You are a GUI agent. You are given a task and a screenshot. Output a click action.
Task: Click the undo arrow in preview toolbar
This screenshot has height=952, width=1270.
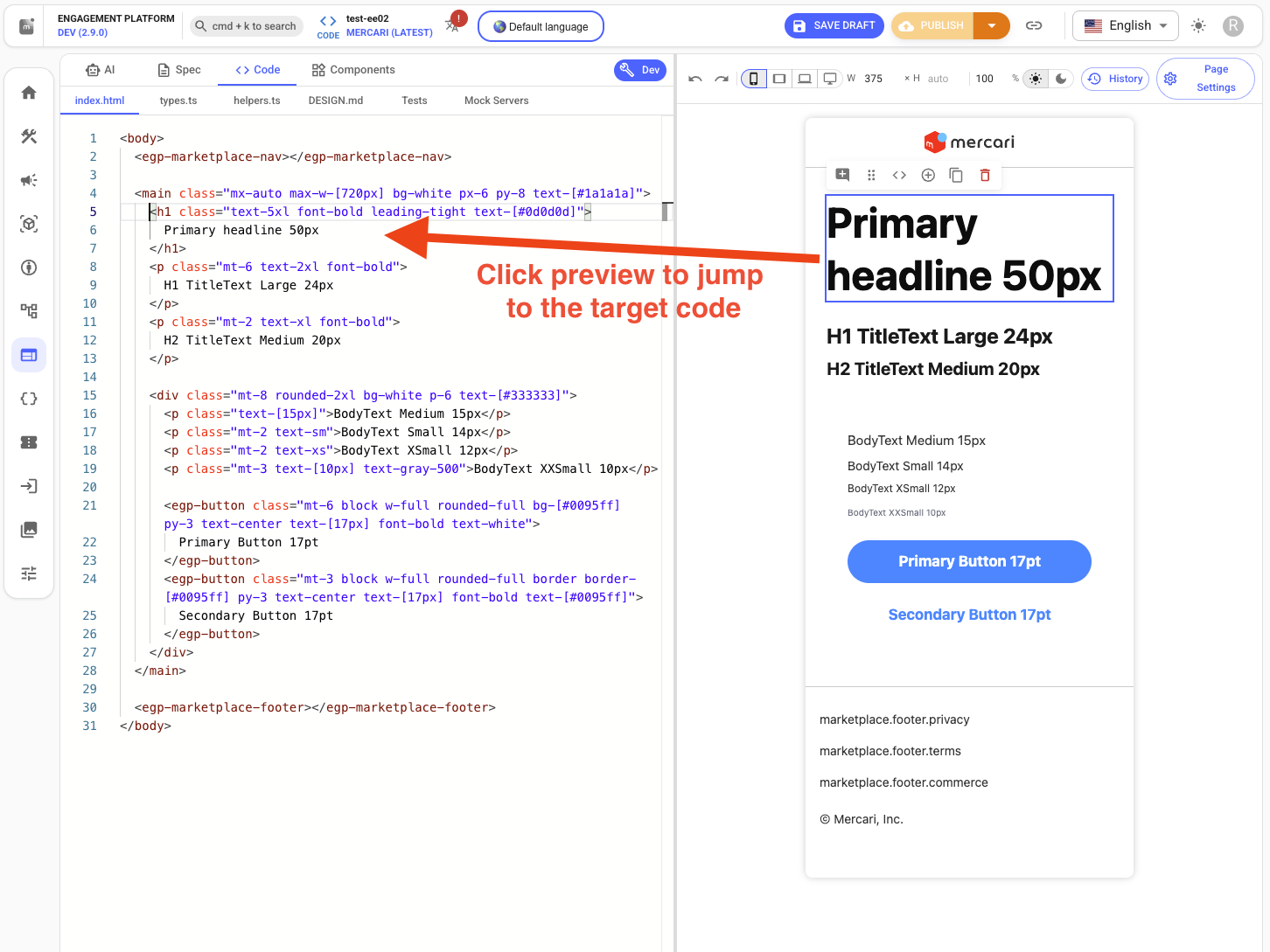click(x=695, y=79)
